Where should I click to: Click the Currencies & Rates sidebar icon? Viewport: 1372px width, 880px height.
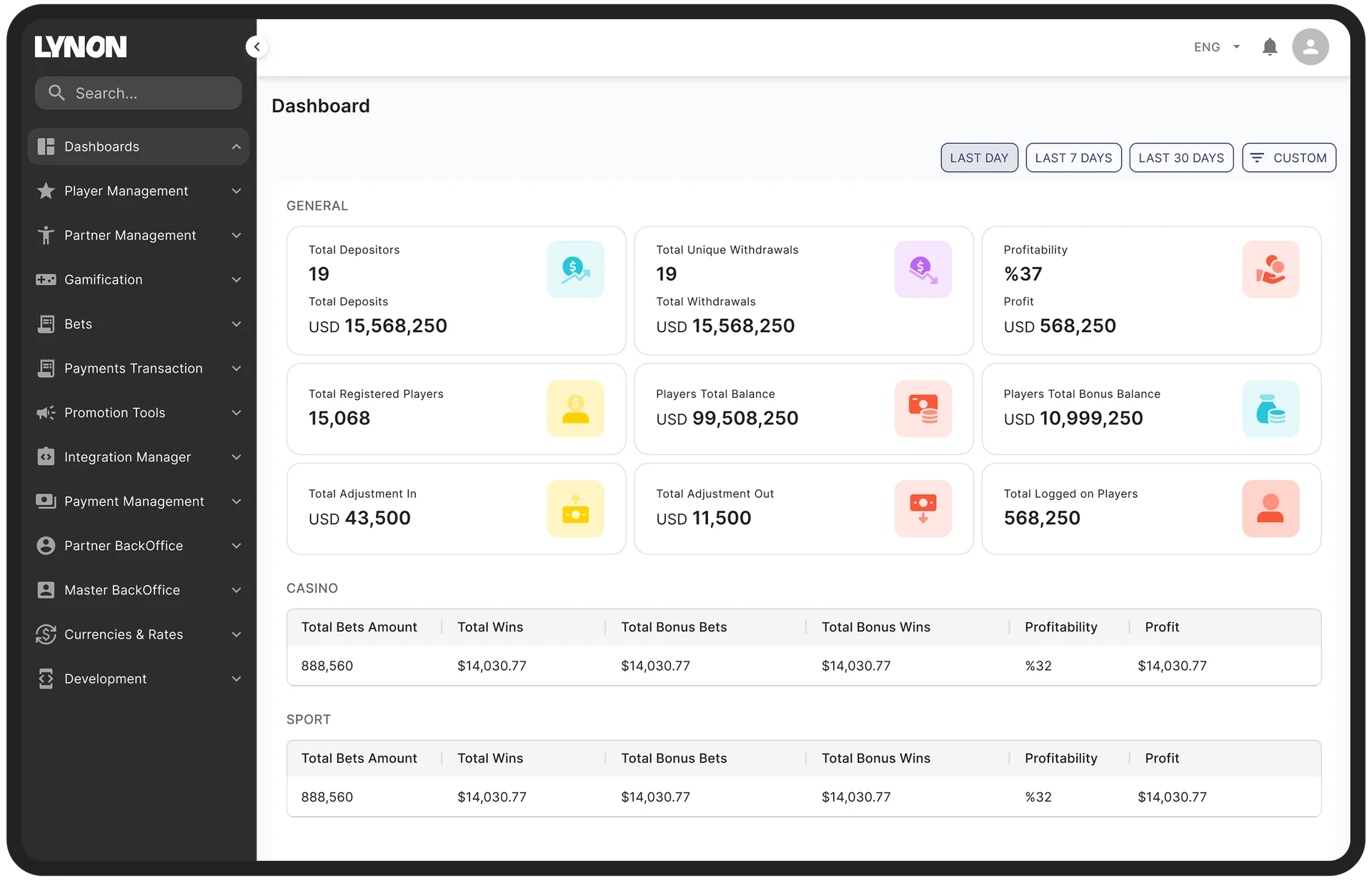click(46, 634)
